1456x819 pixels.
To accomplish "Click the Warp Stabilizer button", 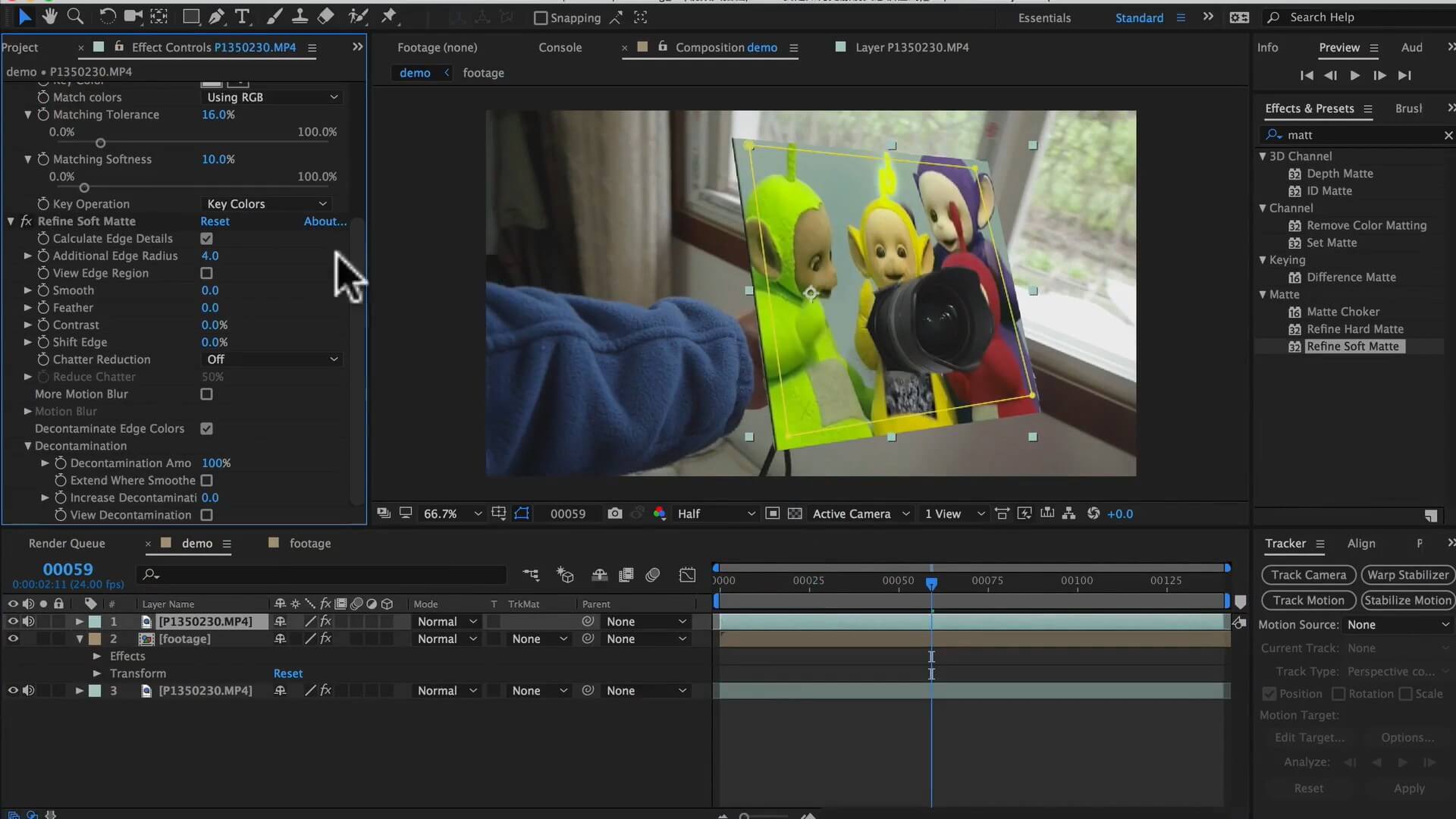I will (1407, 575).
